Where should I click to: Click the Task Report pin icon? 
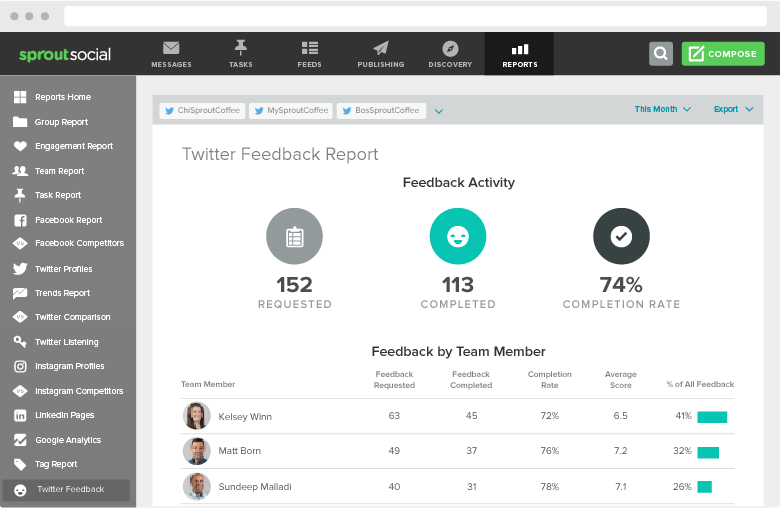click(x=20, y=196)
